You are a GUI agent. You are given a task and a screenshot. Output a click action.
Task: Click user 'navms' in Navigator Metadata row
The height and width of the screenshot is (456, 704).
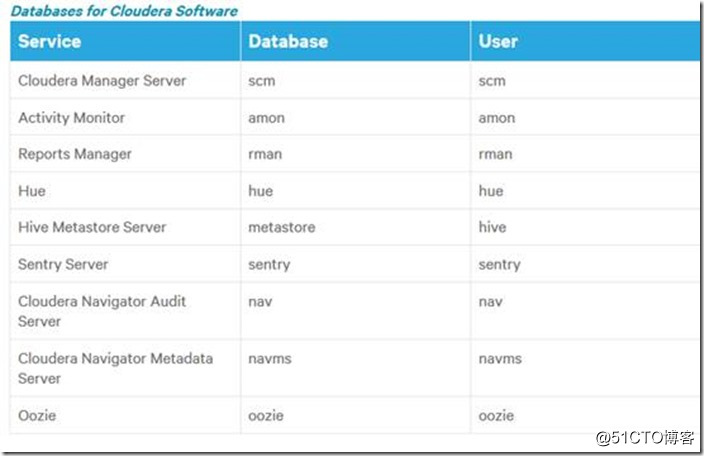click(585, 368)
